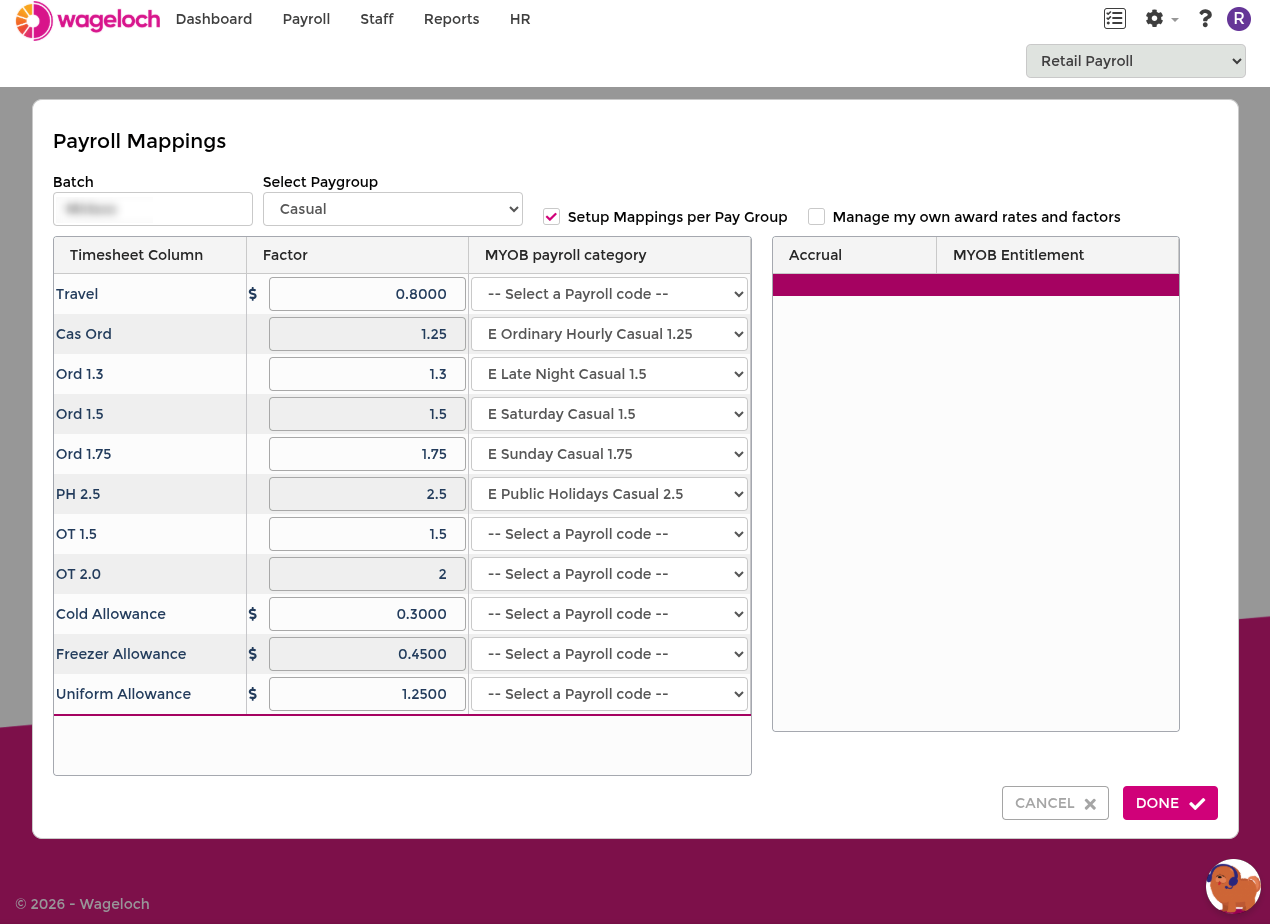The height and width of the screenshot is (924, 1270).
Task: Open the checklist tasks icon
Action: (1115, 19)
